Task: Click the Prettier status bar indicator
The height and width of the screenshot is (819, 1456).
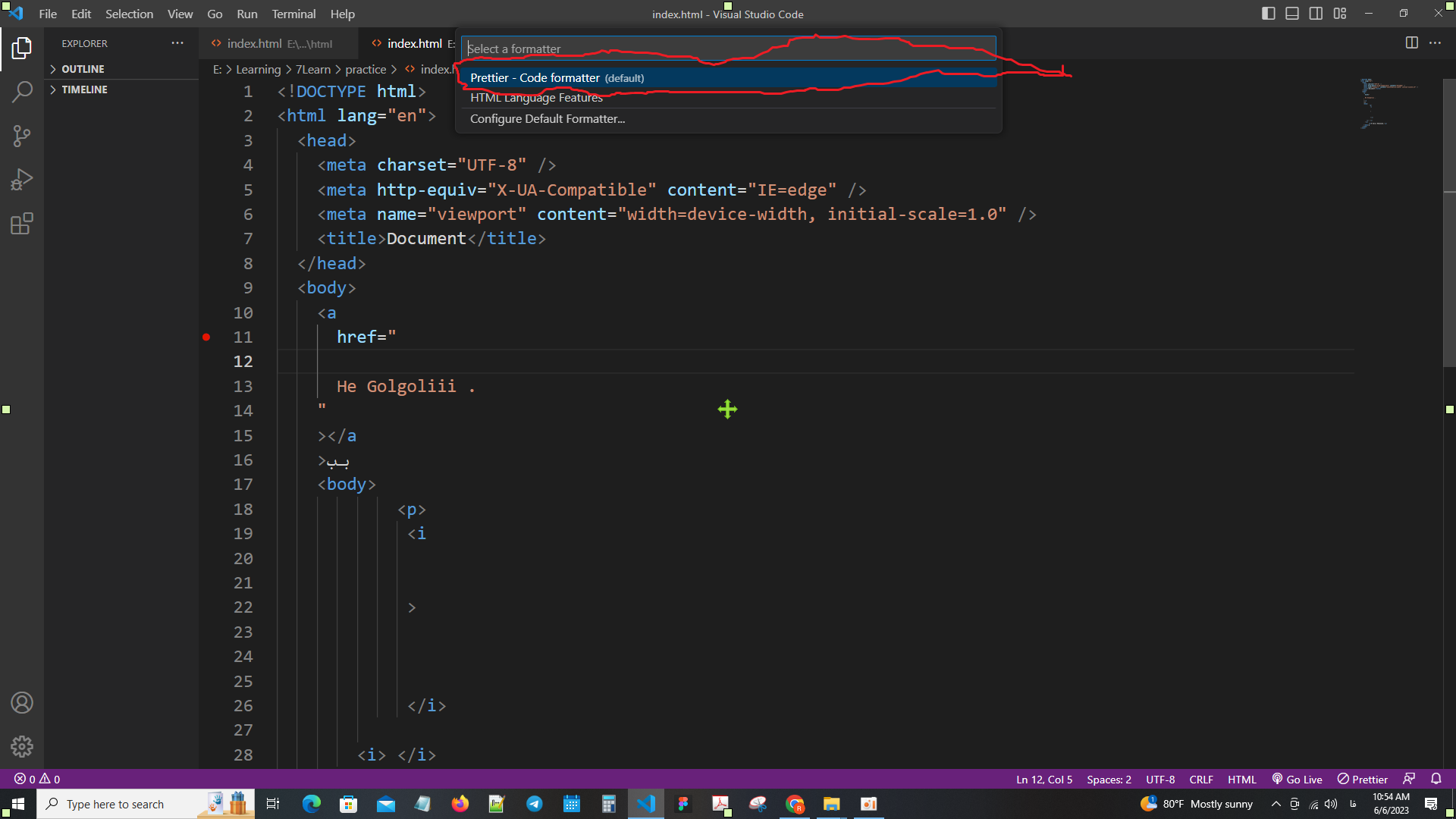Action: click(1363, 779)
